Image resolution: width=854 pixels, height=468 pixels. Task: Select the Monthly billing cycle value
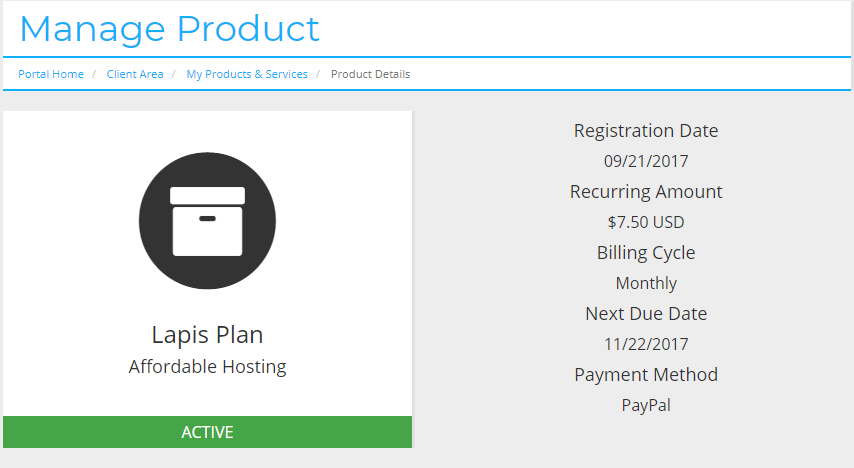point(646,283)
